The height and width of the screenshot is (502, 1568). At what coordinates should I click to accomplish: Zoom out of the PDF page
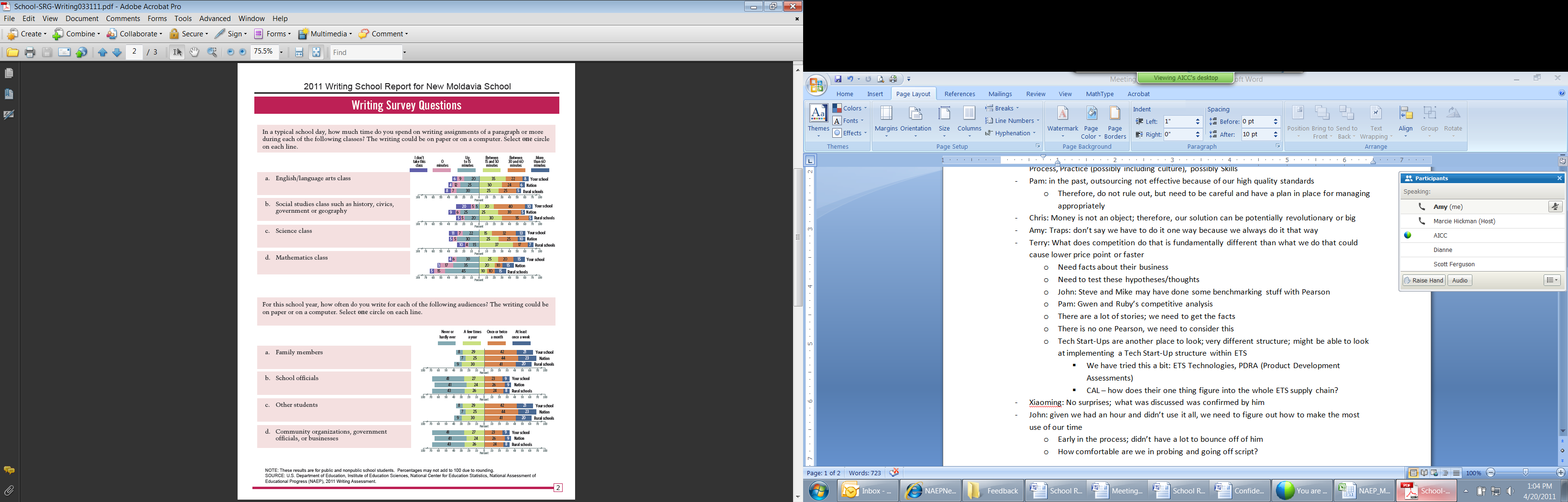click(x=230, y=52)
